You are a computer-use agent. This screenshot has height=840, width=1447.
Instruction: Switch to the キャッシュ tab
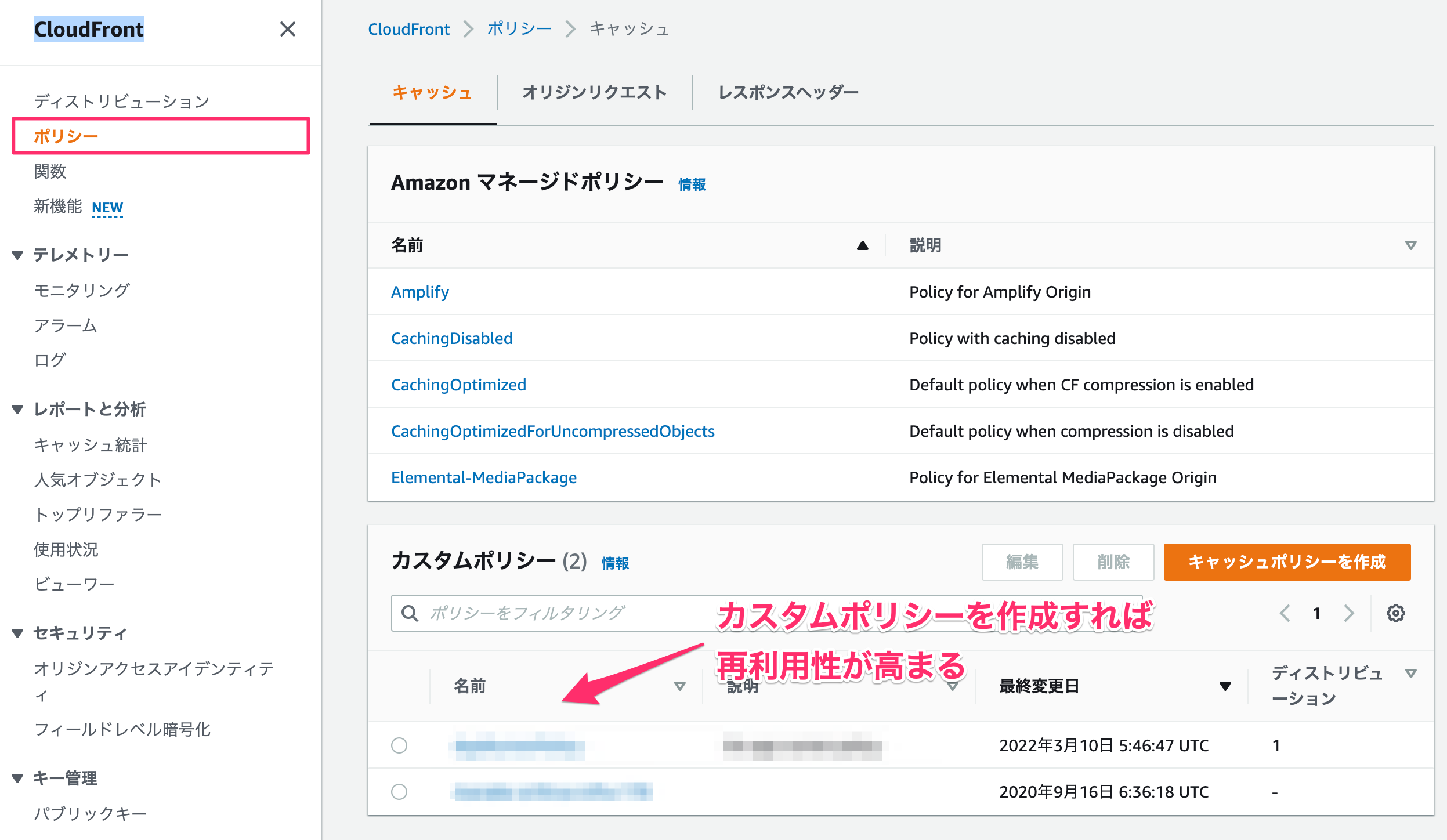433,93
